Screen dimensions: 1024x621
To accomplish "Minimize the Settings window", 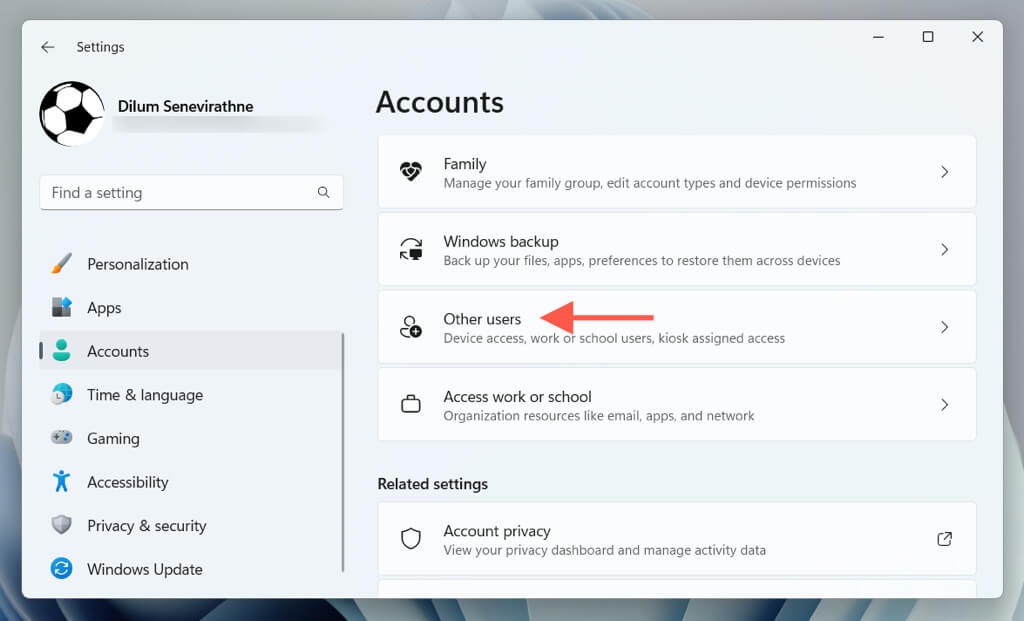I will pos(878,37).
